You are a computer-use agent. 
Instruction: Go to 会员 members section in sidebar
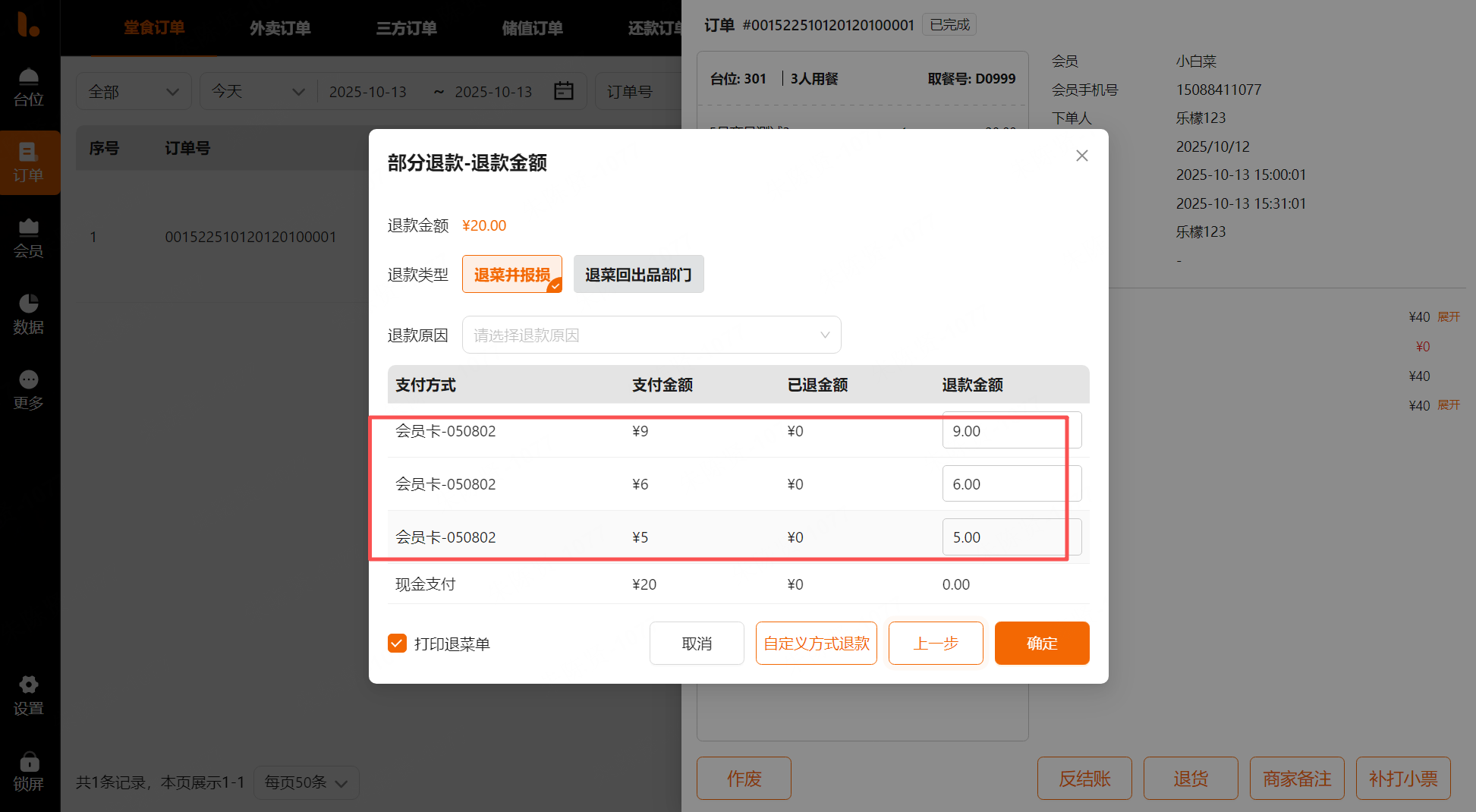[x=29, y=238]
